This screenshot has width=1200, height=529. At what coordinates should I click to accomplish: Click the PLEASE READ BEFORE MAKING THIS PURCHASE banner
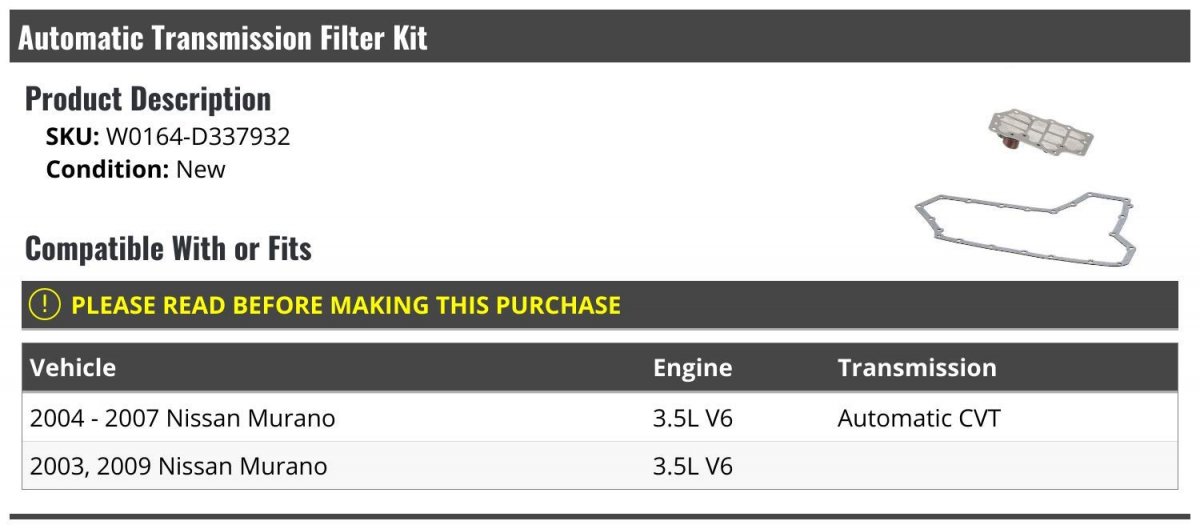coord(600,305)
